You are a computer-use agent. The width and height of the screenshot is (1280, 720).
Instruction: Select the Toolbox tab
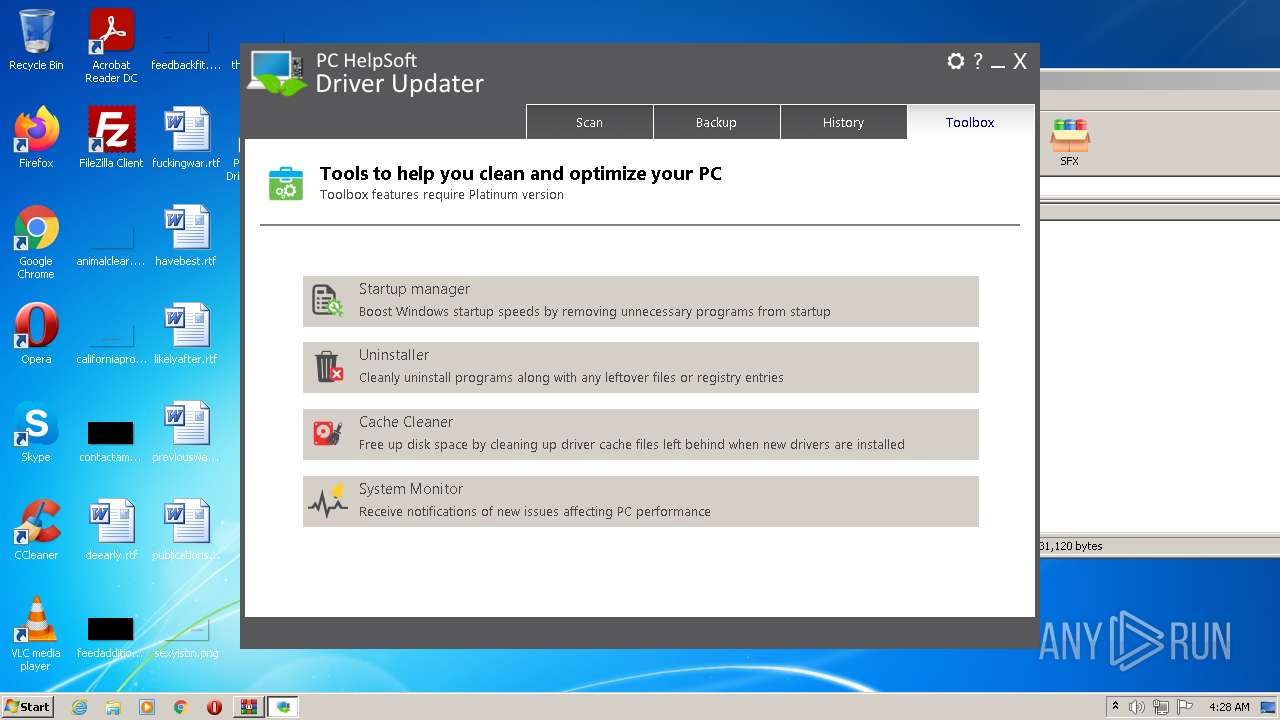point(970,122)
